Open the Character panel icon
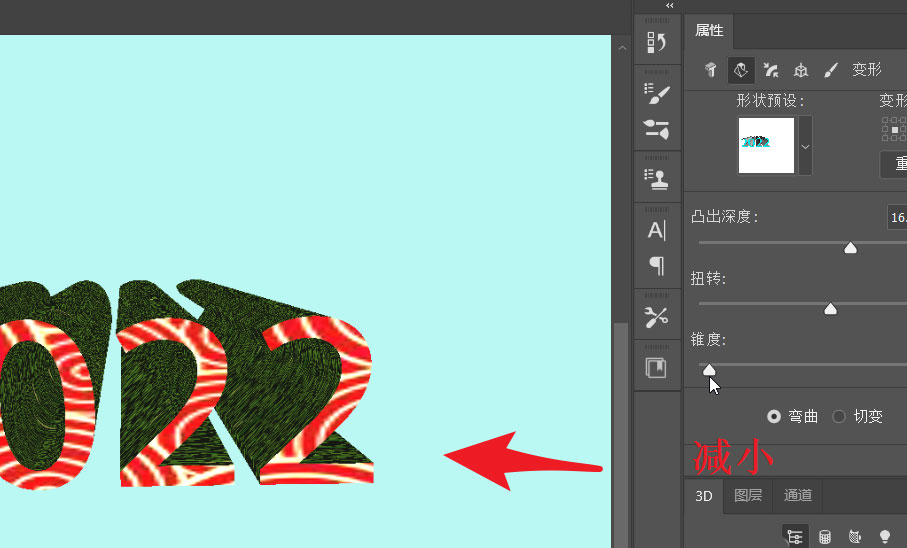This screenshot has width=907, height=548. click(x=657, y=230)
